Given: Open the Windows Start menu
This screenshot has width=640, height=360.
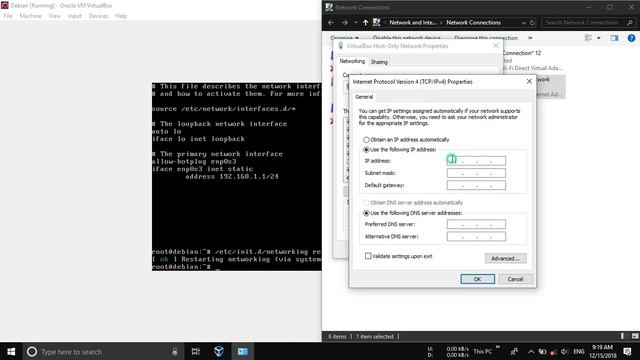Looking at the screenshot, I should click(11, 351).
